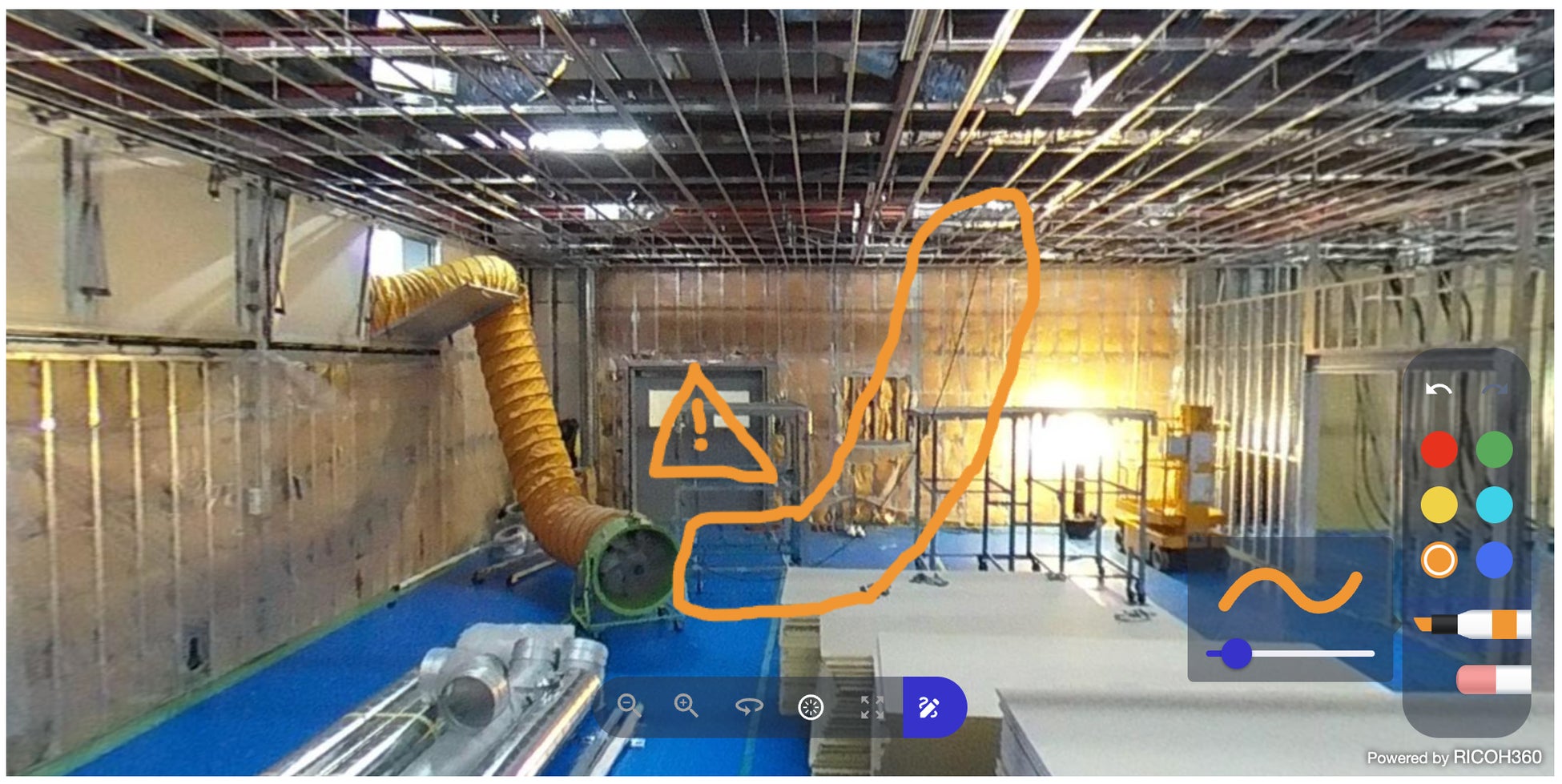The height and width of the screenshot is (784, 1562).
Task: Pick the yellow pen color
Action: (x=1439, y=505)
